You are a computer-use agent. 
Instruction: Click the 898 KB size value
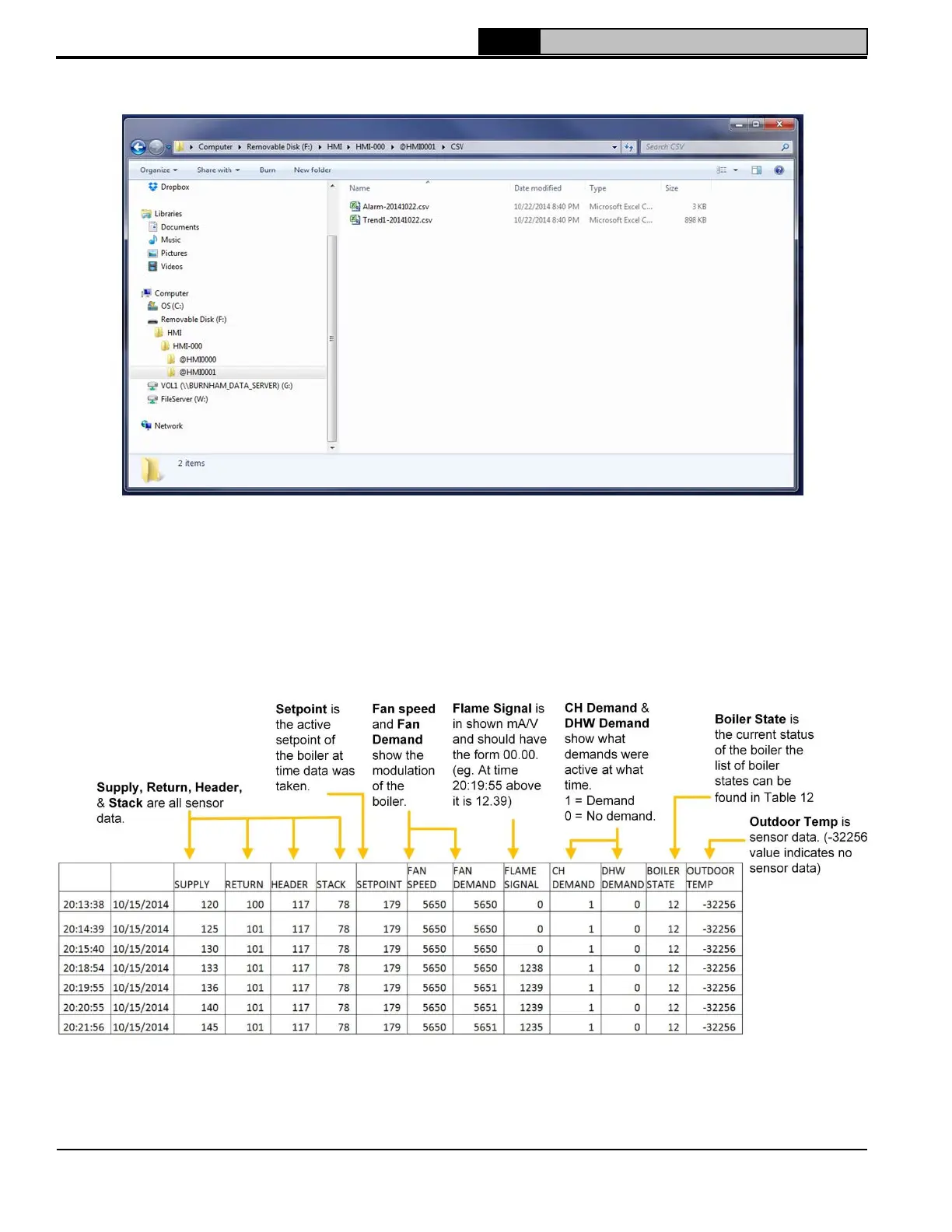(x=695, y=220)
